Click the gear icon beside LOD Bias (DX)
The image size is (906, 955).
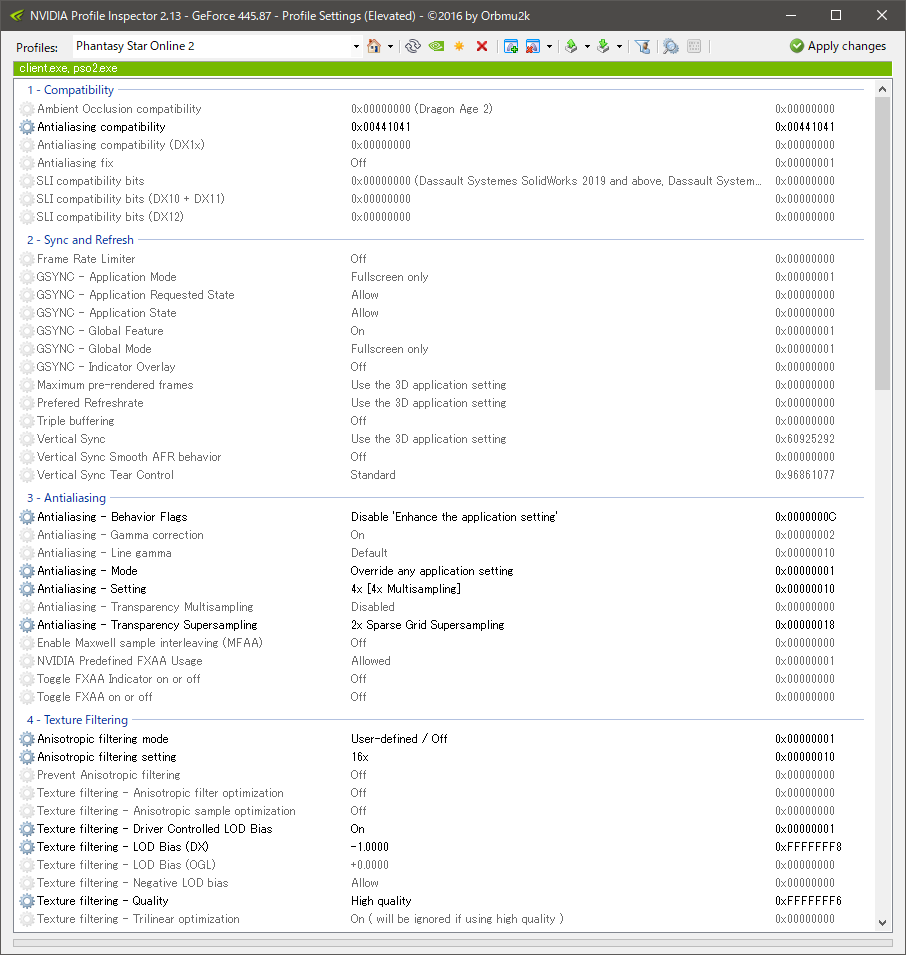27,847
